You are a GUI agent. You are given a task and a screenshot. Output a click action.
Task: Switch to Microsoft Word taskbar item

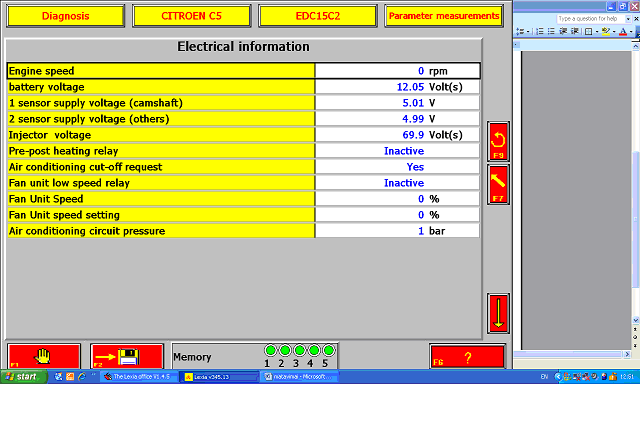(300, 377)
